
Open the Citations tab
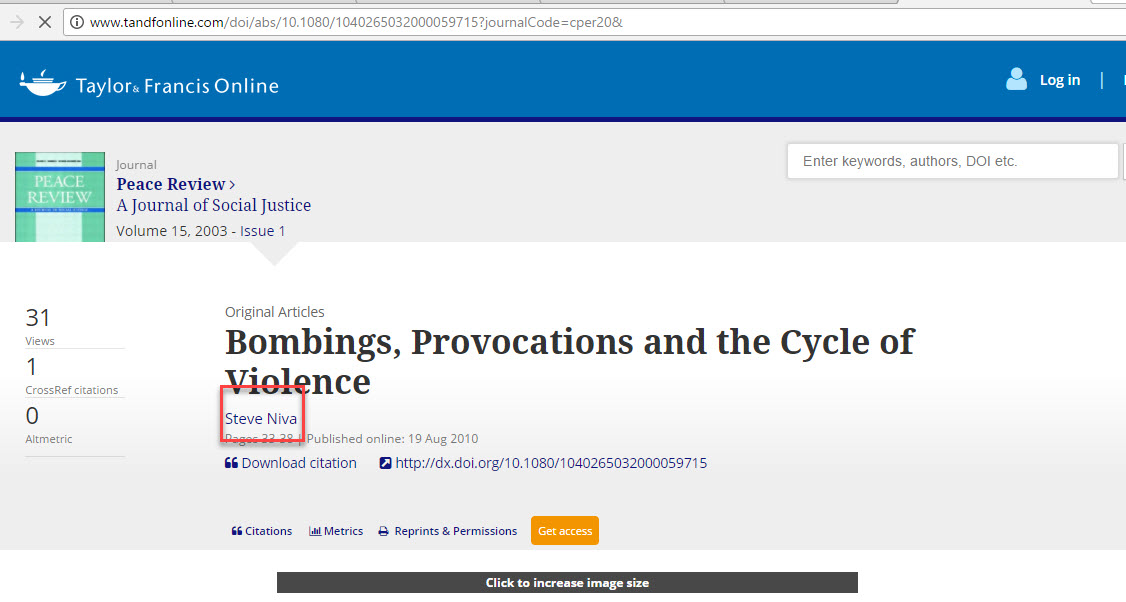pos(262,531)
